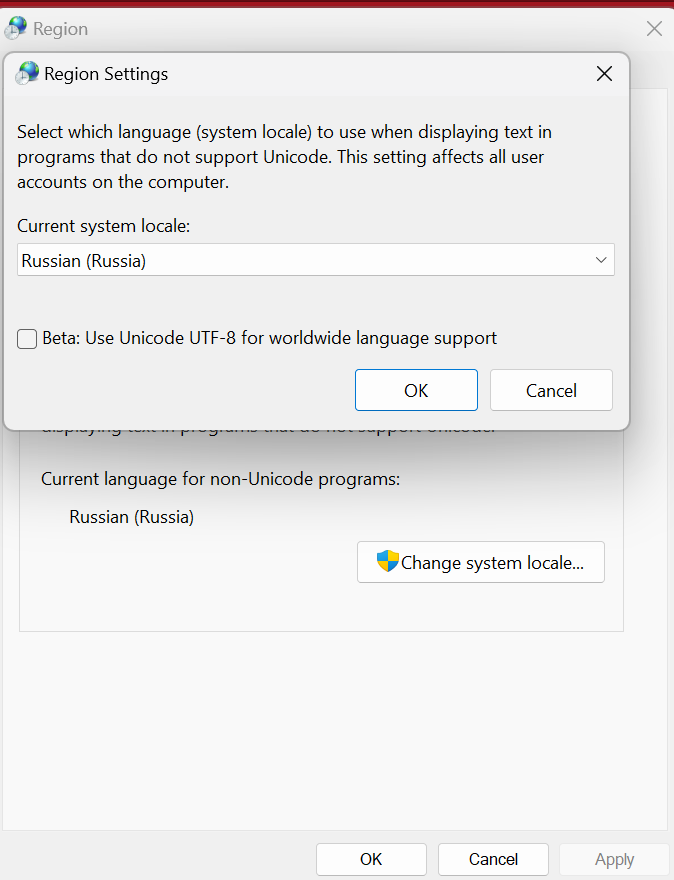
Task: Open the Current system locale combo box
Action: click(316, 260)
